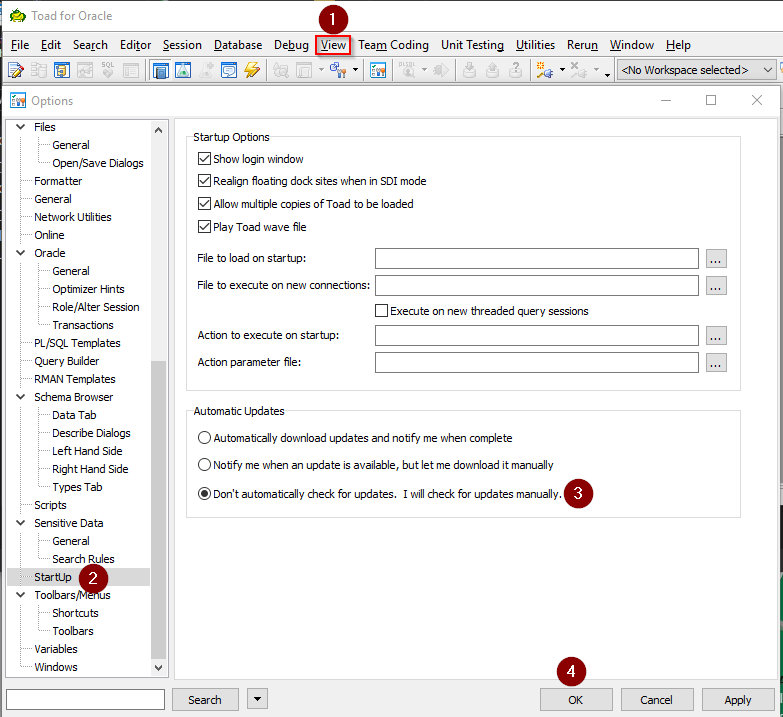This screenshot has width=783, height=717.
Task: Click the blue book window toolbar icon
Action: click(161, 70)
